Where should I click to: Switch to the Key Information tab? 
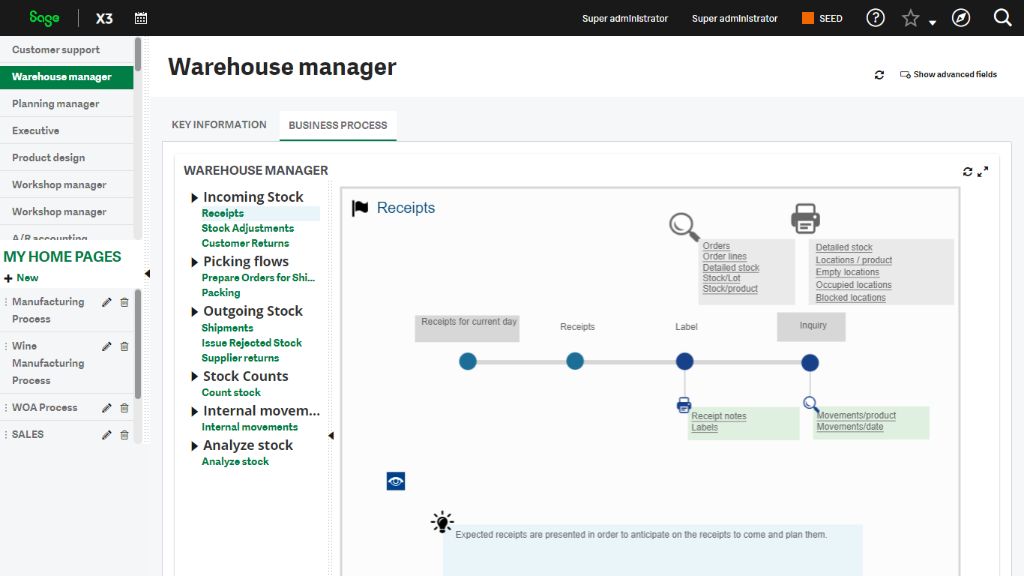point(219,125)
